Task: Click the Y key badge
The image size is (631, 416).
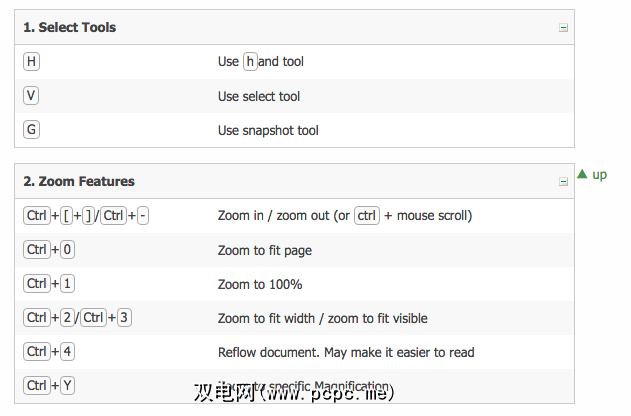Action: click(68, 386)
